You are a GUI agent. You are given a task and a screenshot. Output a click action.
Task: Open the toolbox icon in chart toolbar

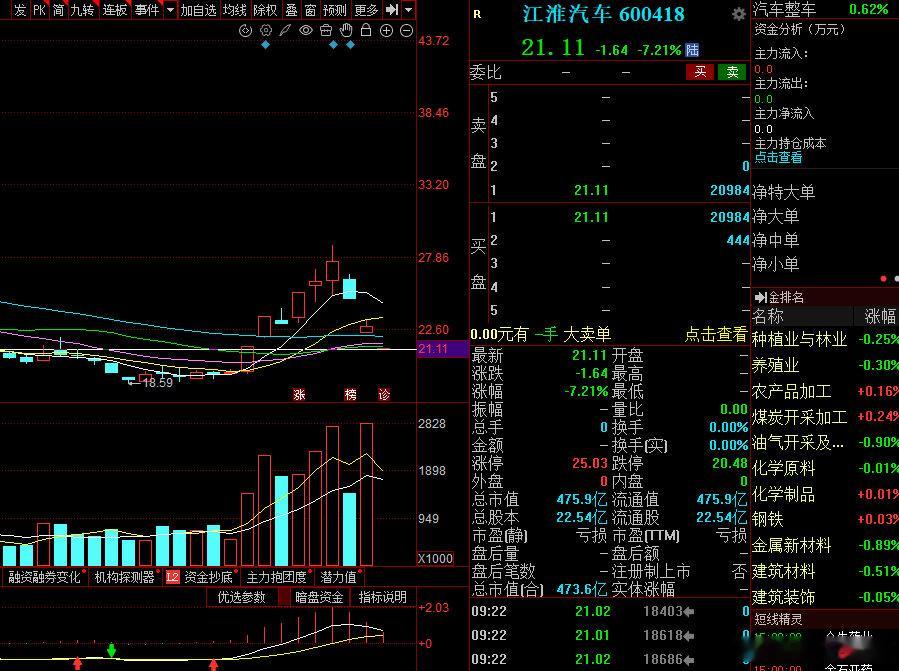point(326,31)
